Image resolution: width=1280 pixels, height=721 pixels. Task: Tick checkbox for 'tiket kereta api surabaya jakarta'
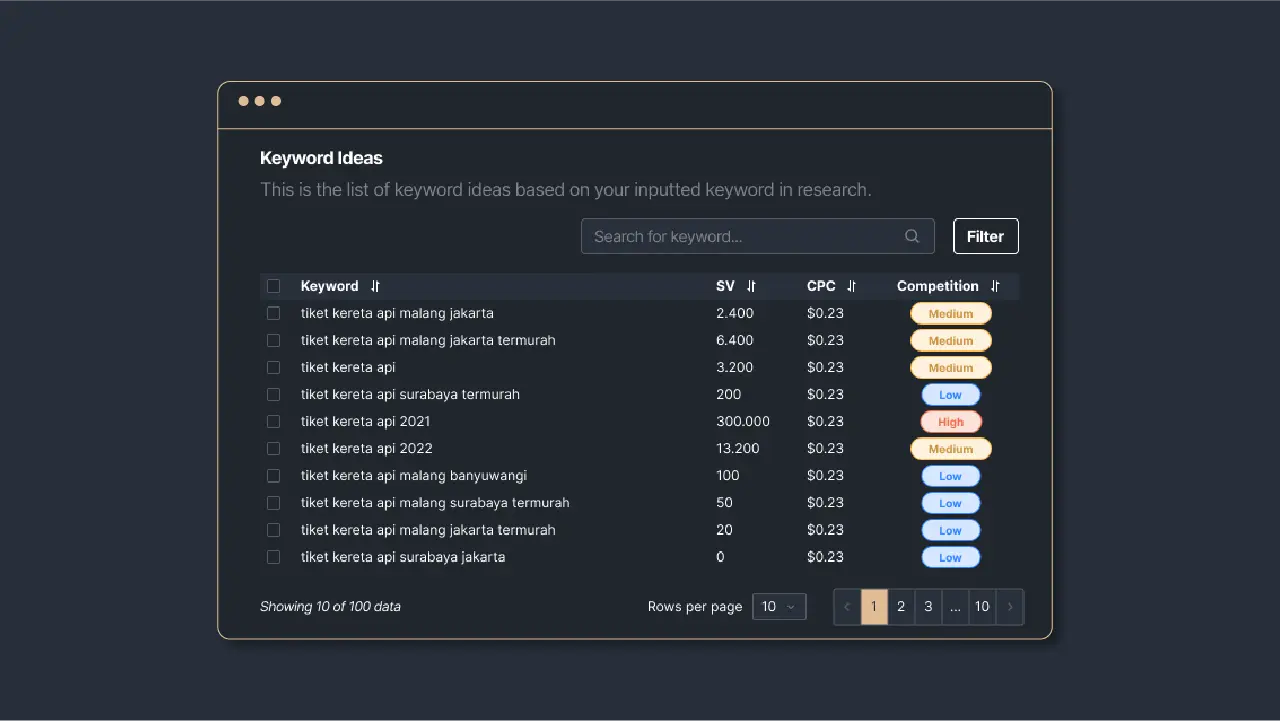click(273, 557)
